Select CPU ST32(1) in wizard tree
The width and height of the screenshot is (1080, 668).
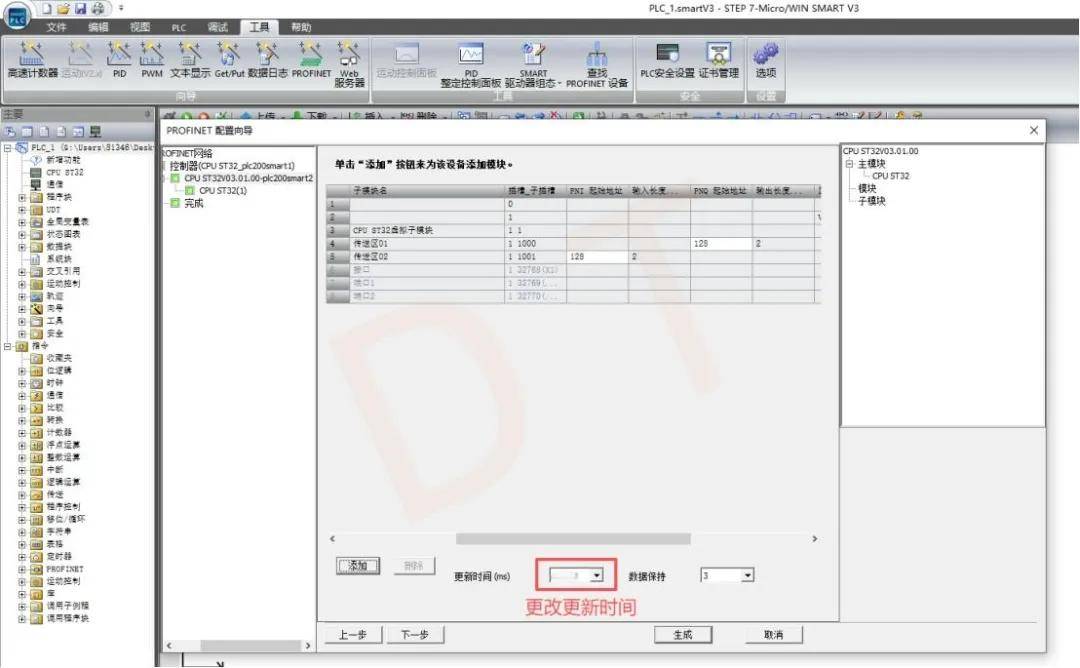[222, 191]
